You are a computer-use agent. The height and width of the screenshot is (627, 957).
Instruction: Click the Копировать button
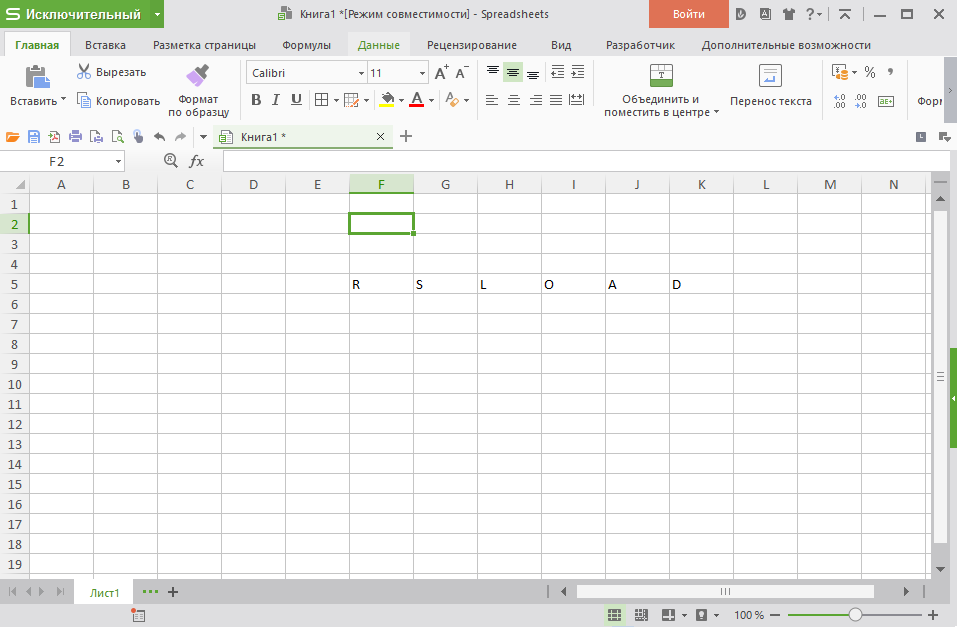point(118,101)
